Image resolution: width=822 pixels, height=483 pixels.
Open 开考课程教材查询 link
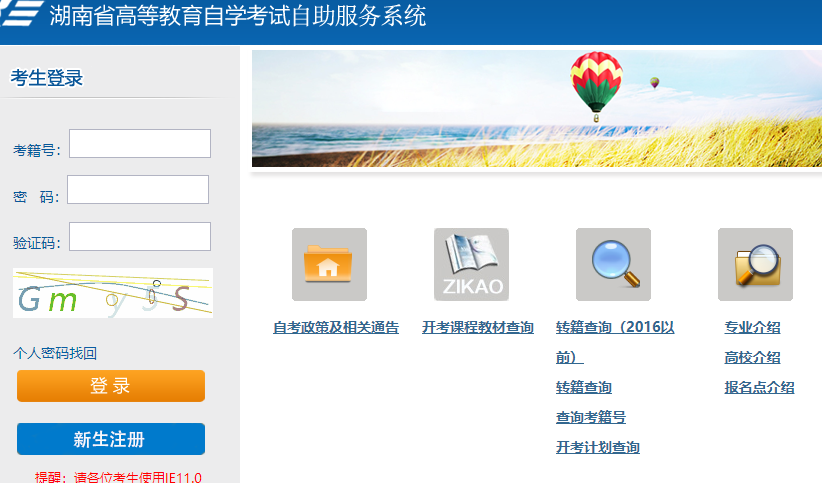[478, 328]
